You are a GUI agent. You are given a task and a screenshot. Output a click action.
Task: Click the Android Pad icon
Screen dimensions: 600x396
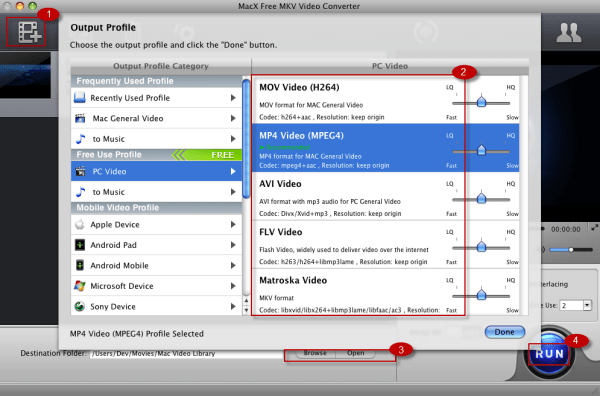click(80, 245)
